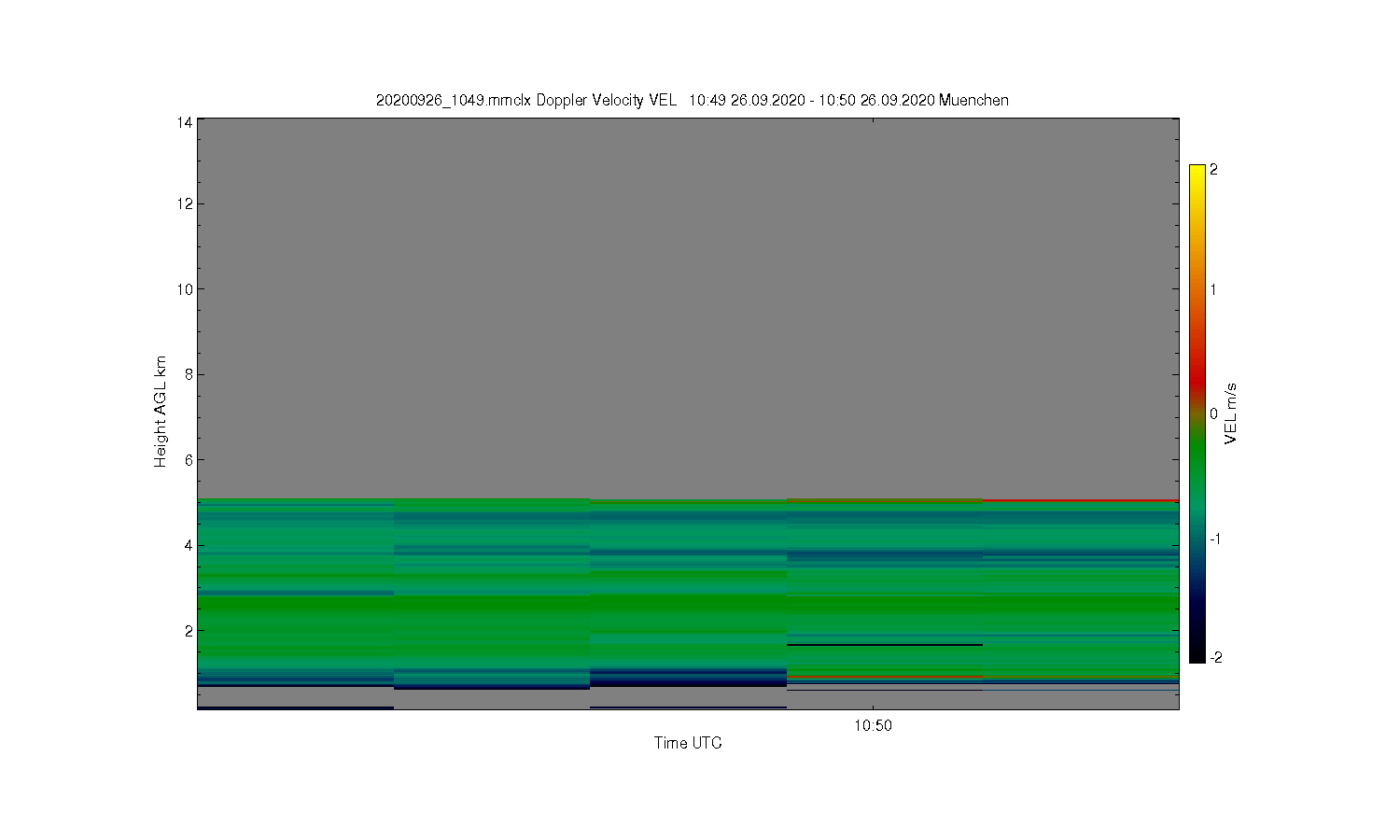Viewport: 1400px width, 840px height.
Task: Click the colorbar label -1
Action: click(1216, 539)
